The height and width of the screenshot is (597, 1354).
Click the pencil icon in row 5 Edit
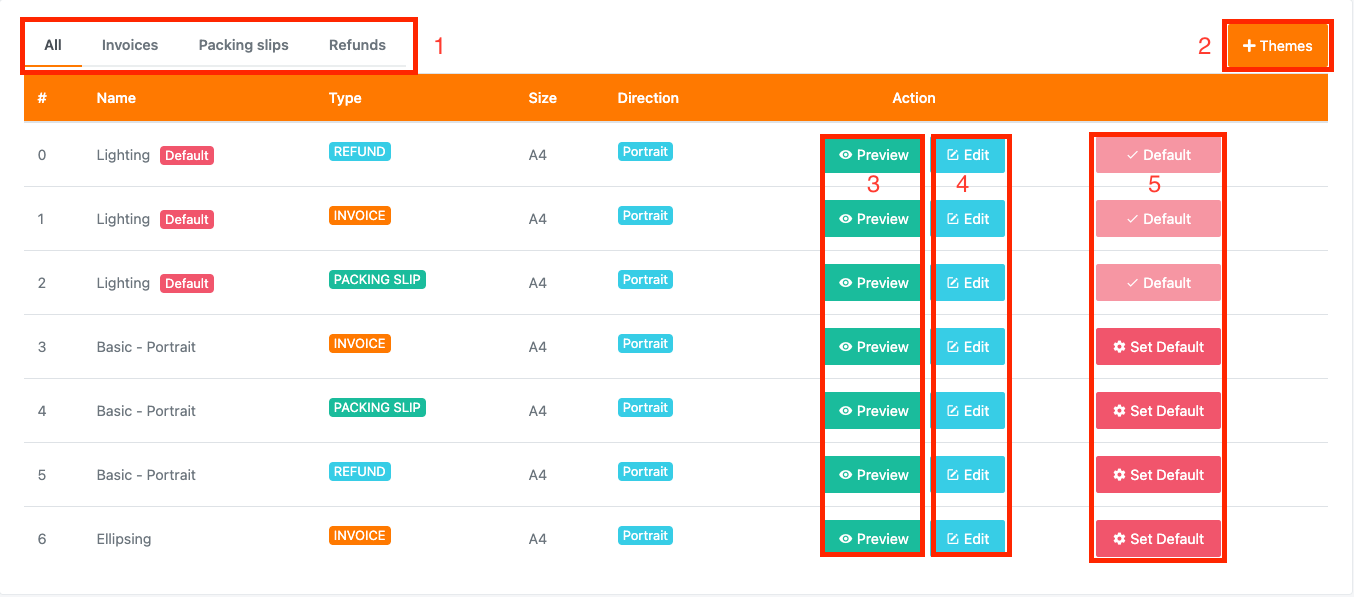[952, 475]
